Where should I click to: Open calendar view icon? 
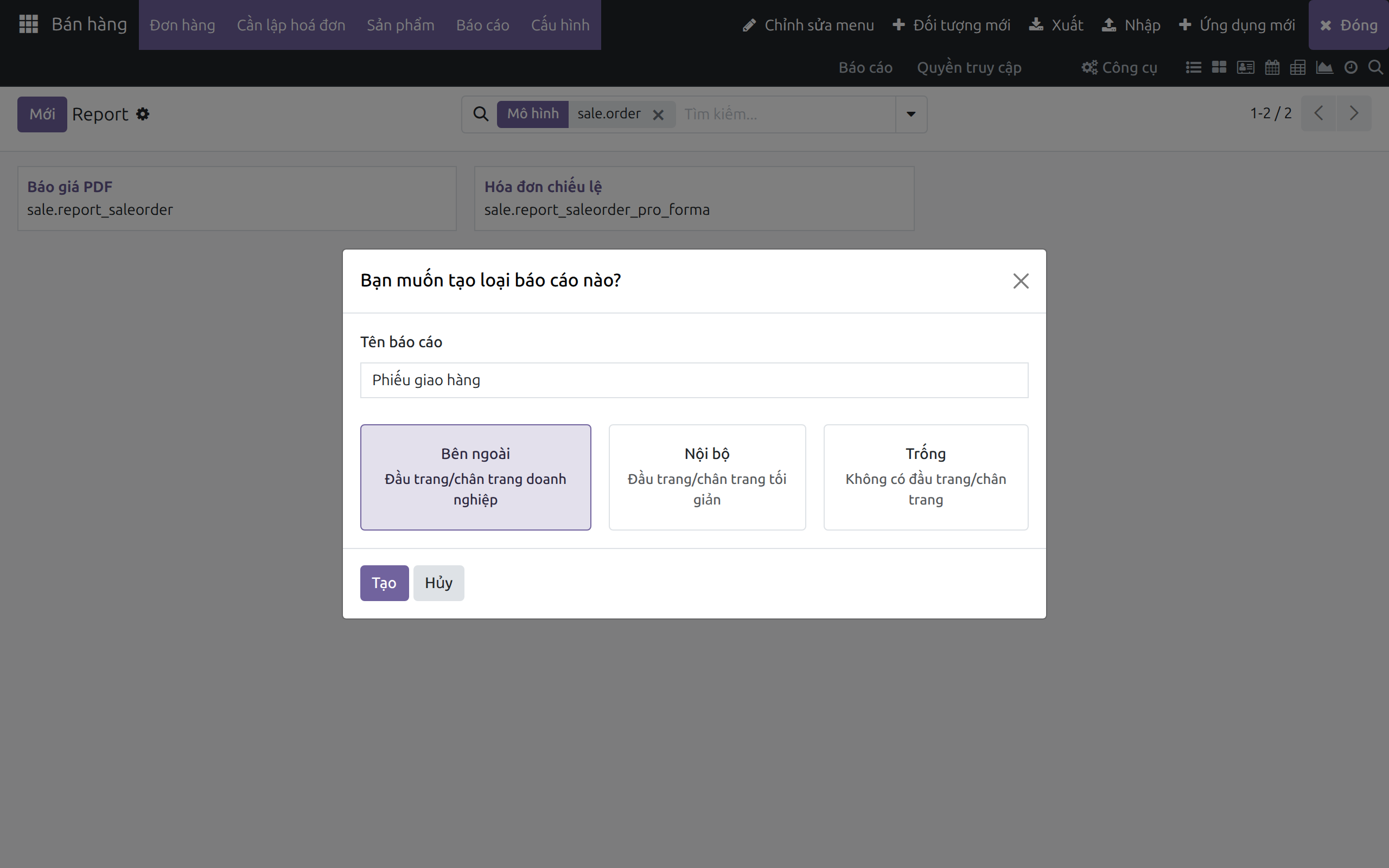tap(1272, 68)
